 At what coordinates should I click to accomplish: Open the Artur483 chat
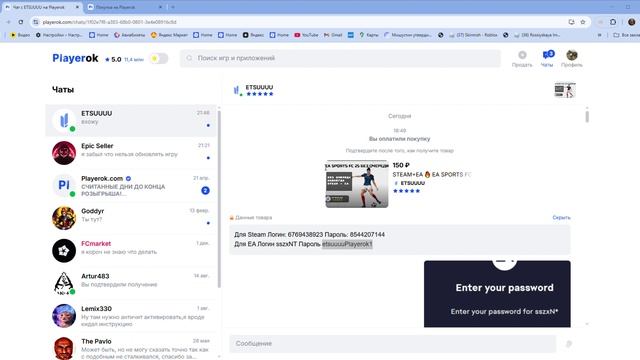(x=131, y=283)
